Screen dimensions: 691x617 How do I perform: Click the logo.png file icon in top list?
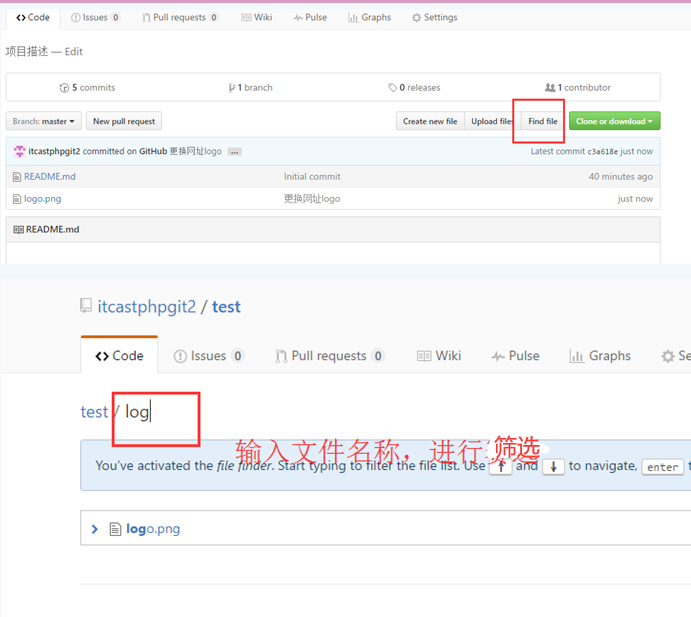click(x=17, y=199)
